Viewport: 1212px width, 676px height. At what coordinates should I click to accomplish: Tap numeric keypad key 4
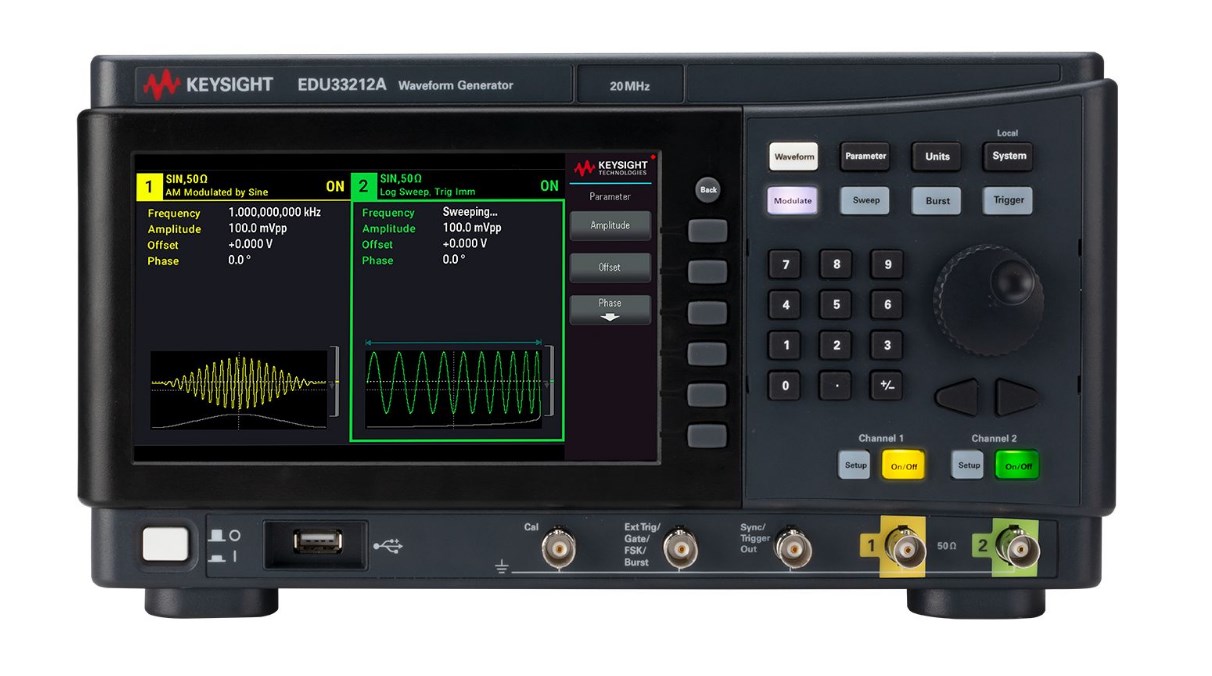(785, 305)
